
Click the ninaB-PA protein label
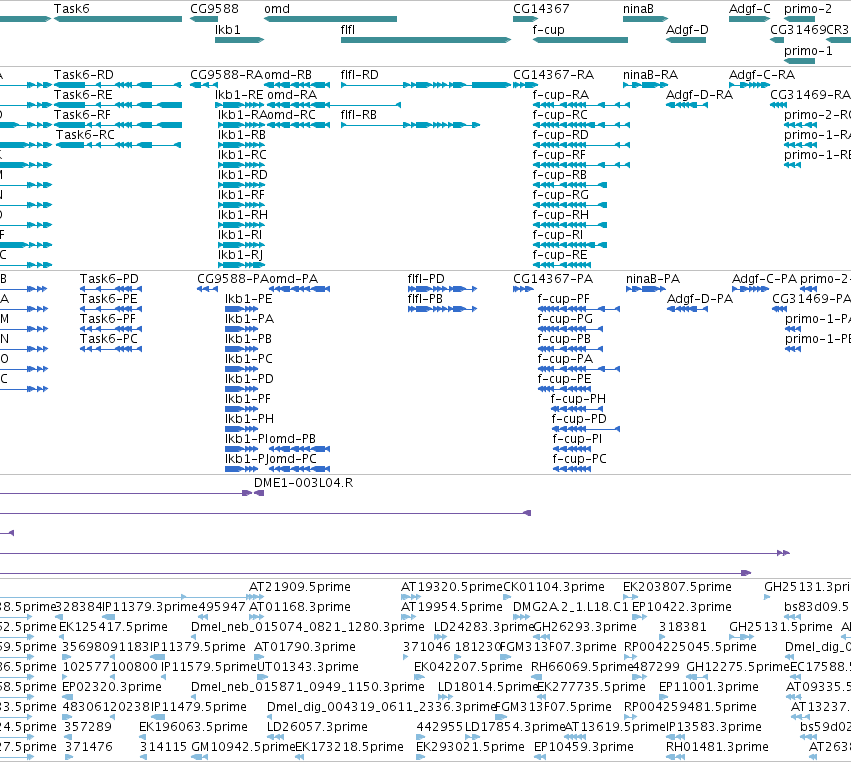(653, 279)
